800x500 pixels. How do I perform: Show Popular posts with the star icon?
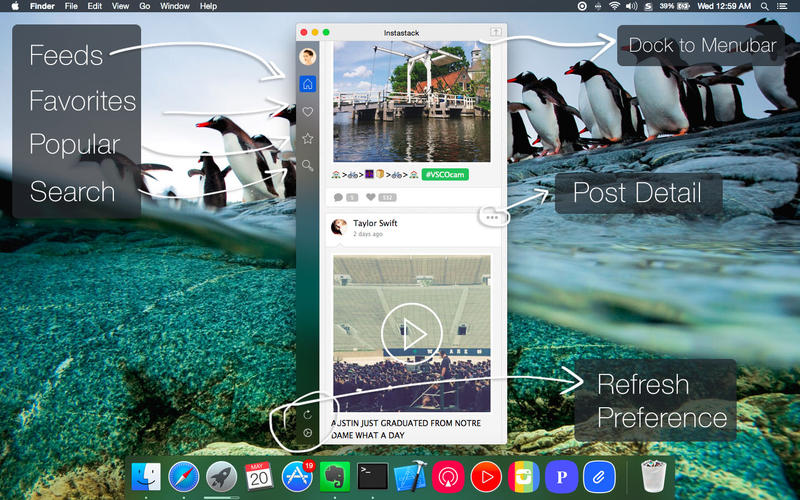308,139
